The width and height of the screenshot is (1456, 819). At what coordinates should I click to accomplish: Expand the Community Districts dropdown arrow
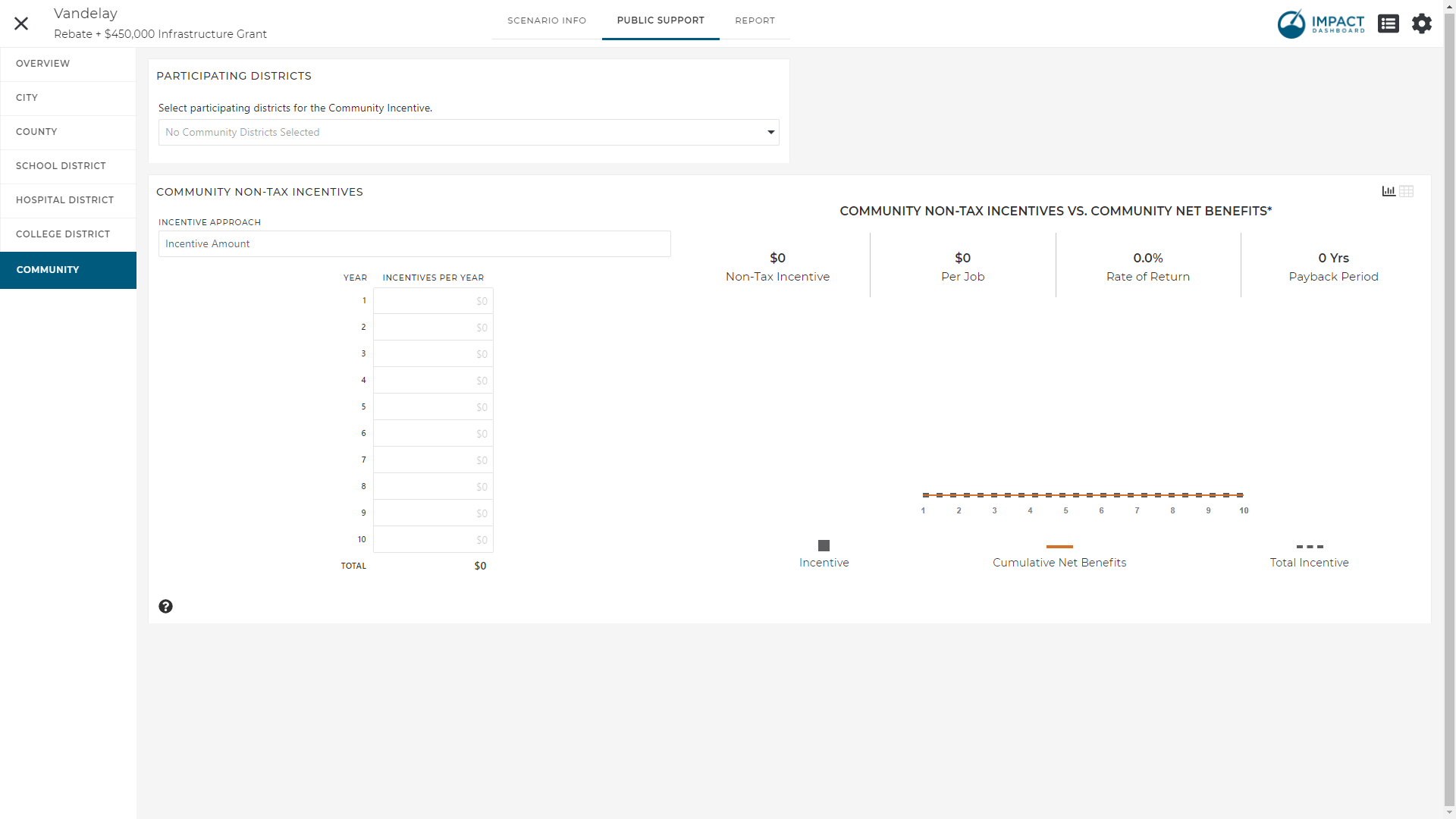pyautogui.click(x=771, y=133)
